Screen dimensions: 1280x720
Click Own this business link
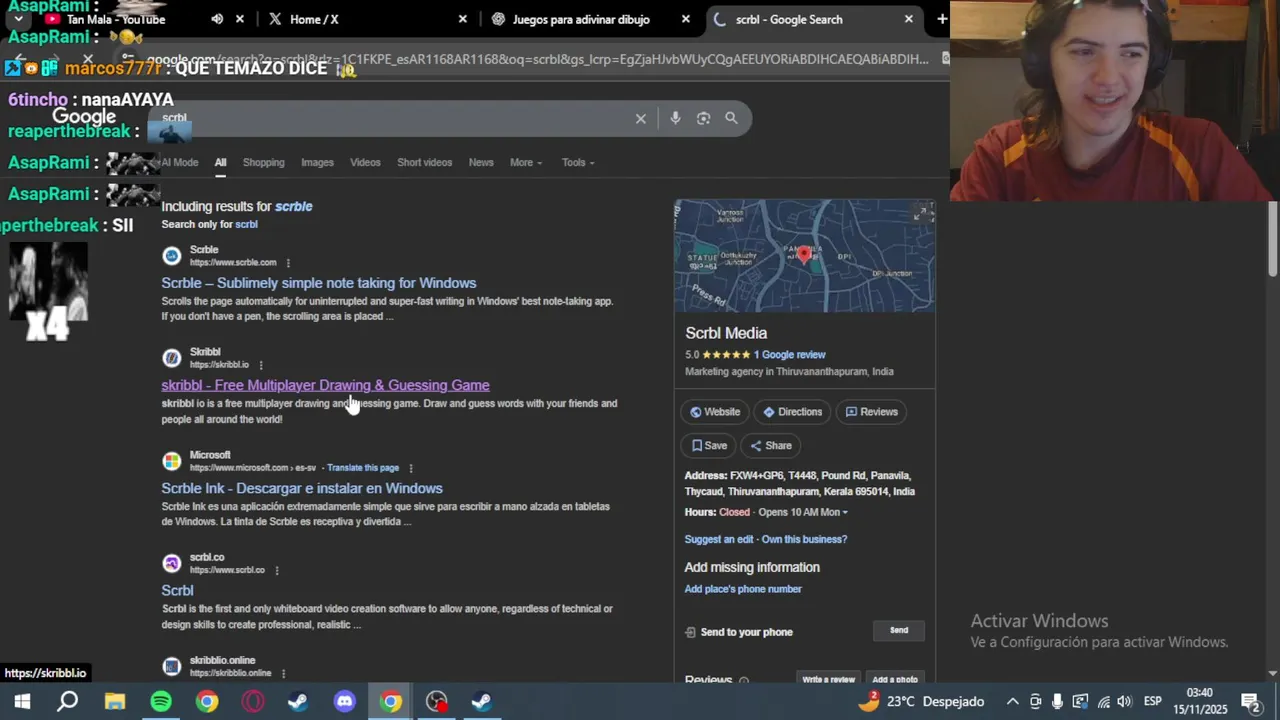tap(805, 539)
